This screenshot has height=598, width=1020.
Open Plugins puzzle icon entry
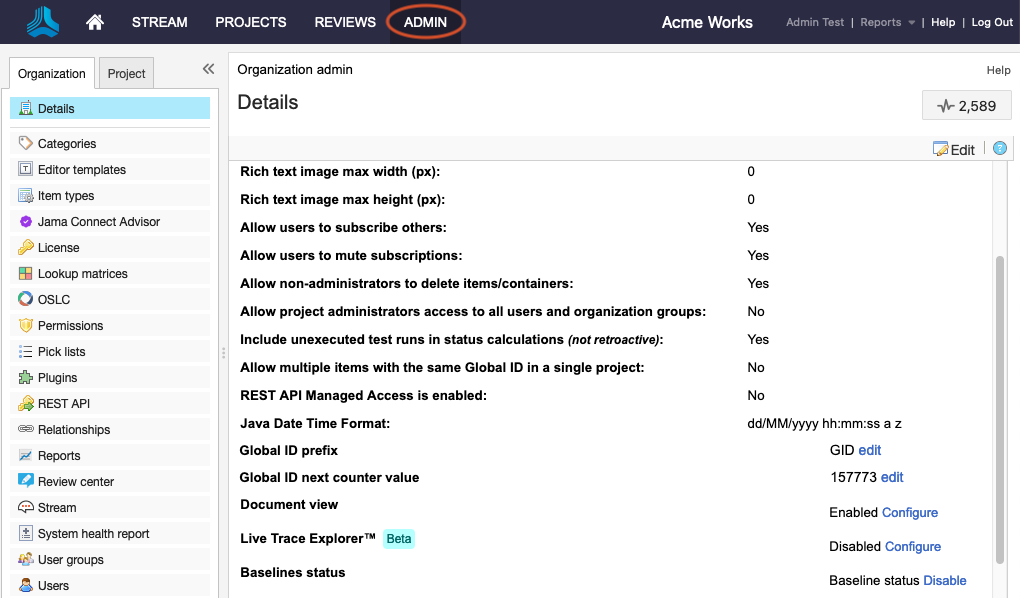click(26, 378)
